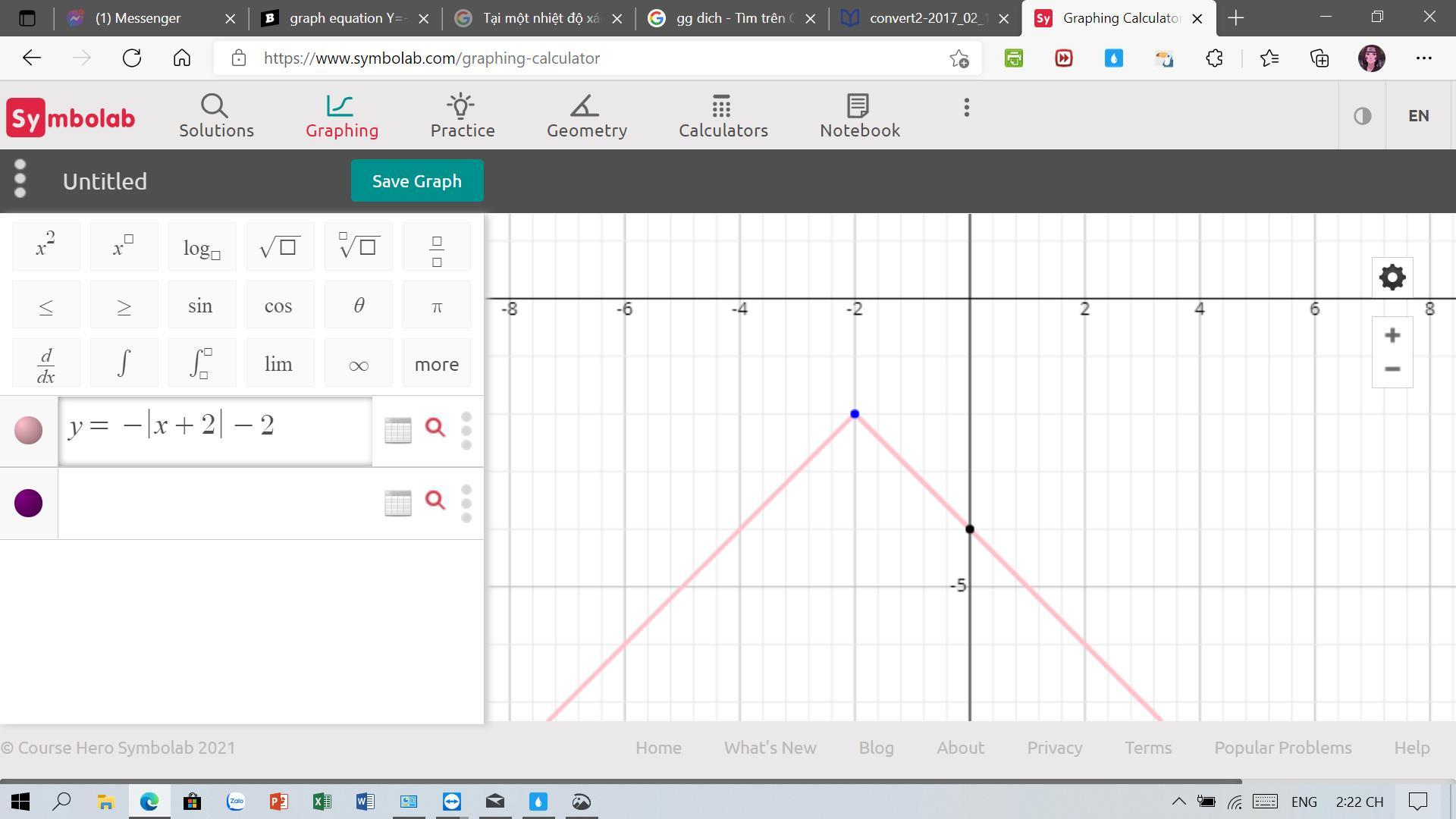Screen dimensions: 1456x819
Task: Toggle visibility of the pink equation graph
Action: [29, 430]
